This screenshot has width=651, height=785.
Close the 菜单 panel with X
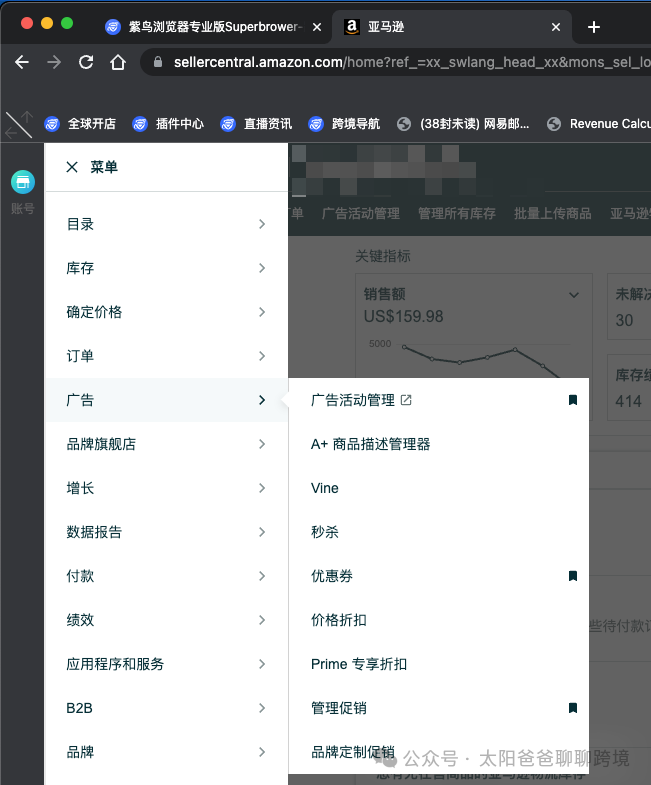[72, 167]
